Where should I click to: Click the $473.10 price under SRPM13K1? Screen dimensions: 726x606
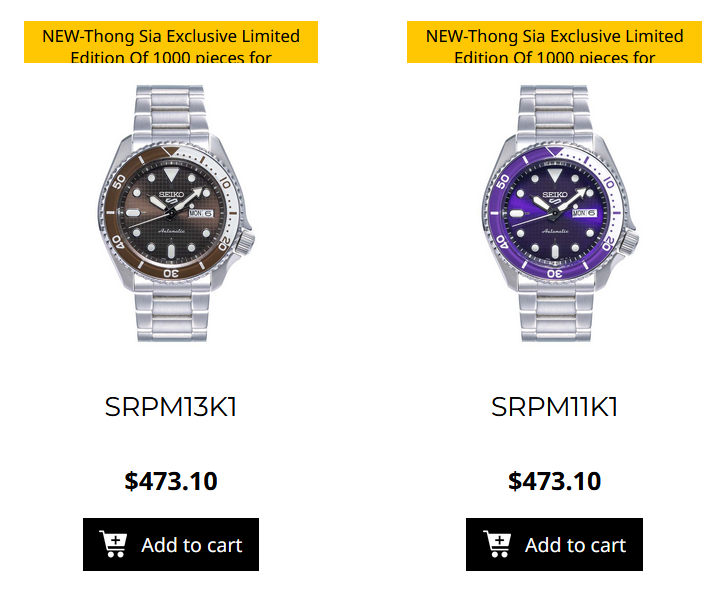[171, 481]
